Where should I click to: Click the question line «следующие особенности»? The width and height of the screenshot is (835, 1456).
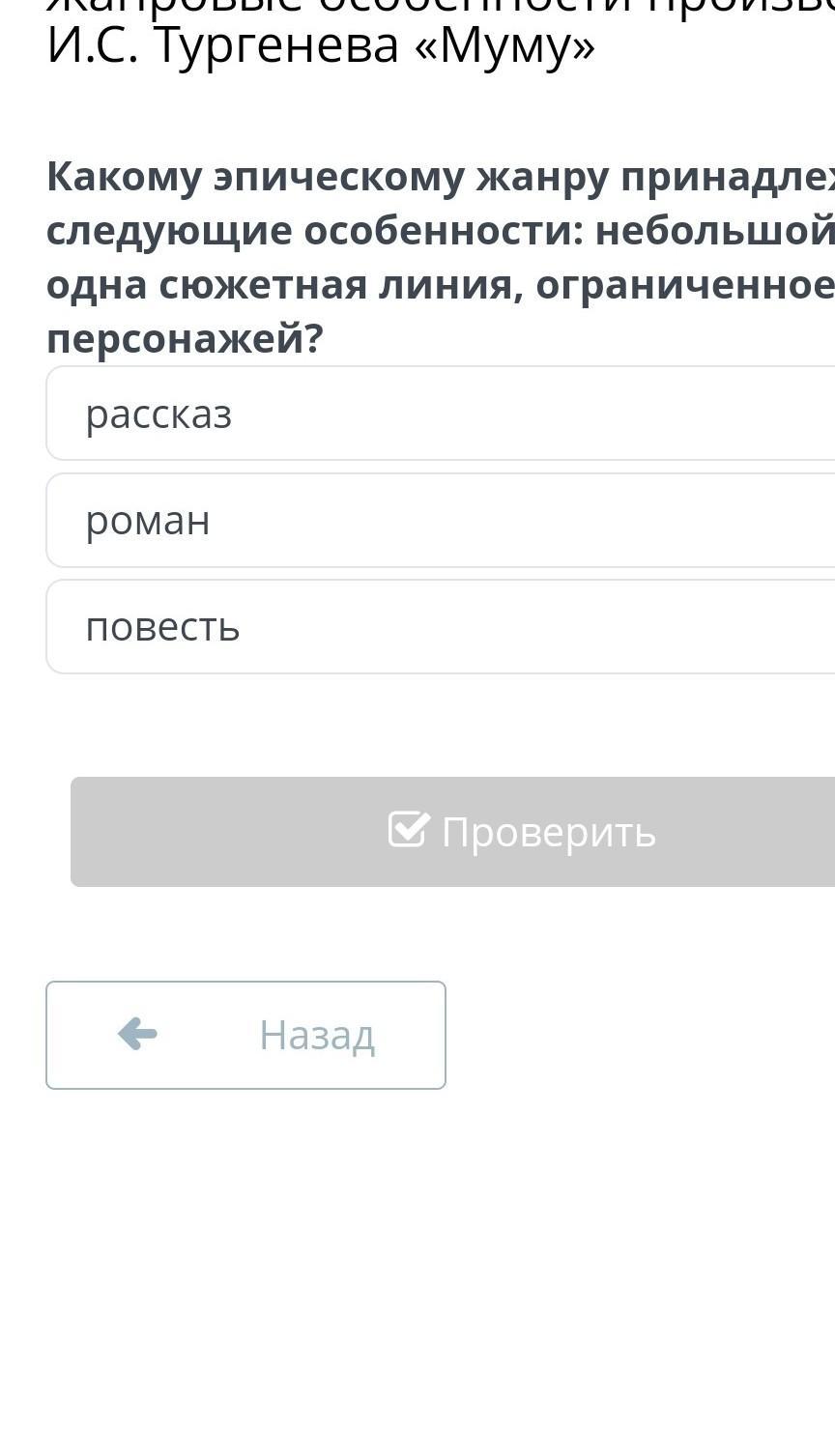point(441,231)
